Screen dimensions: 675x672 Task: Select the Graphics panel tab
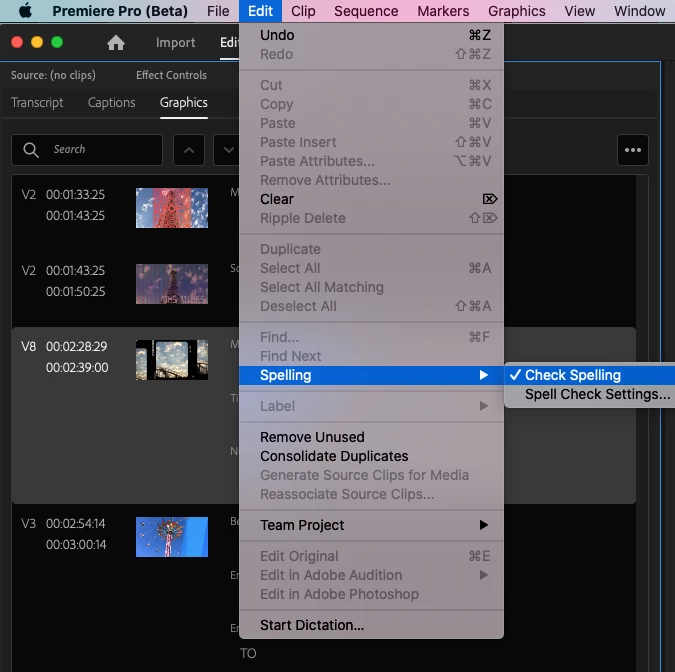coord(184,102)
